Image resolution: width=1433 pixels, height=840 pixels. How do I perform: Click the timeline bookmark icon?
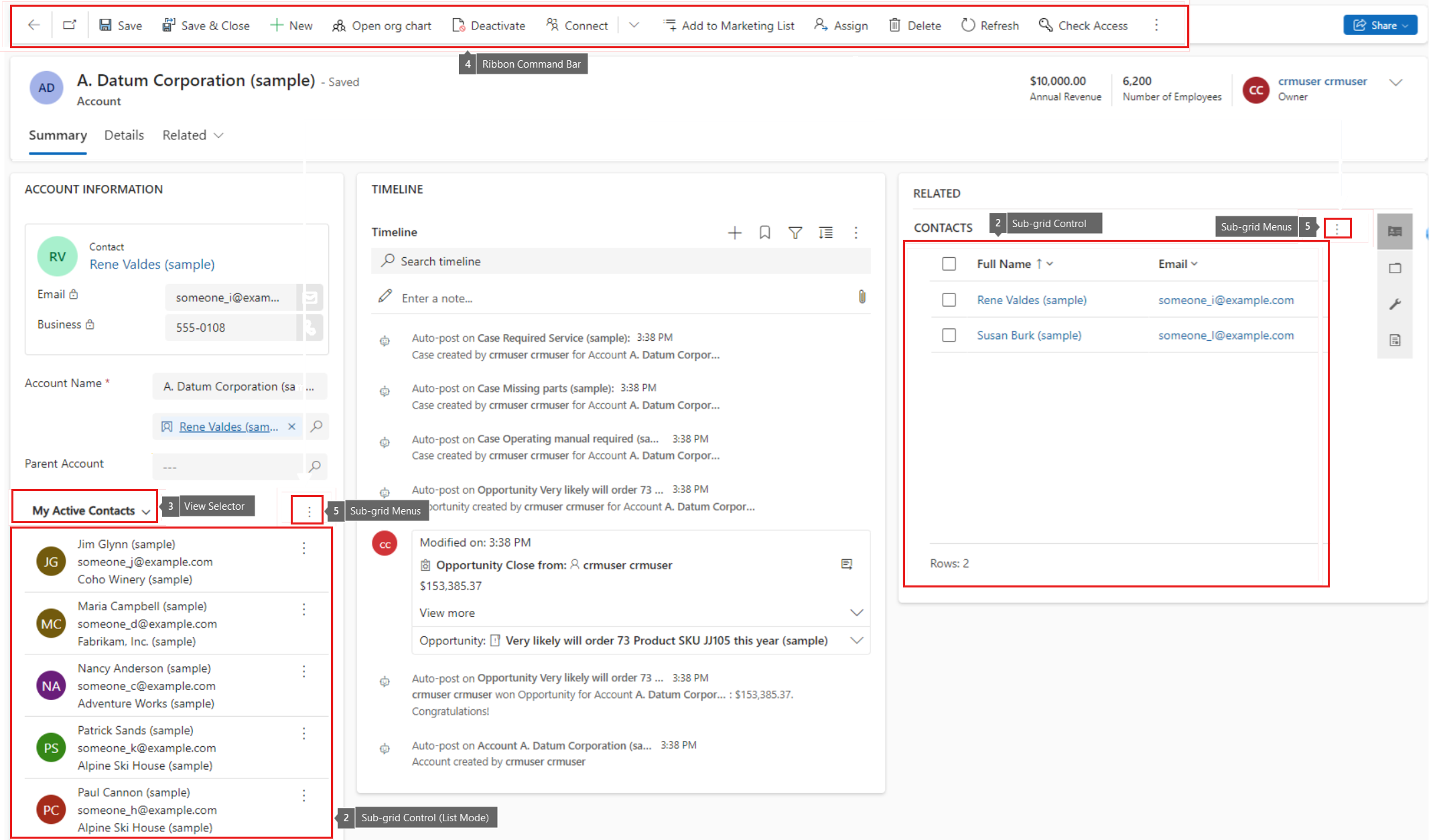764,232
